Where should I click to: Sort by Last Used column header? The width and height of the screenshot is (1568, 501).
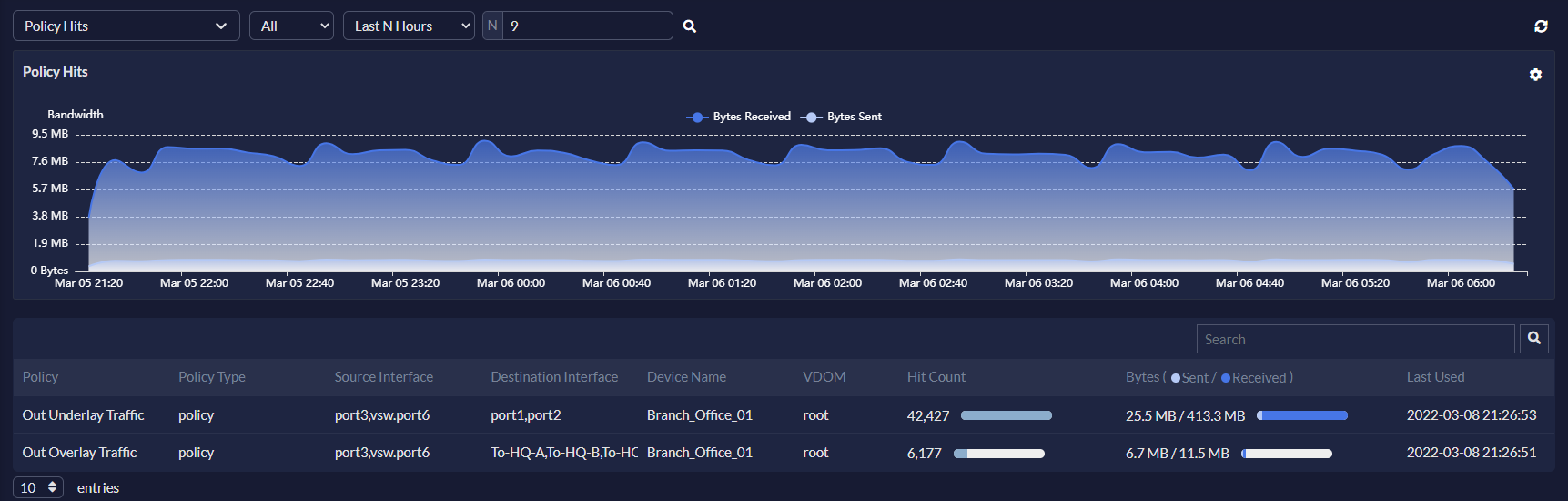pos(1436,376)
